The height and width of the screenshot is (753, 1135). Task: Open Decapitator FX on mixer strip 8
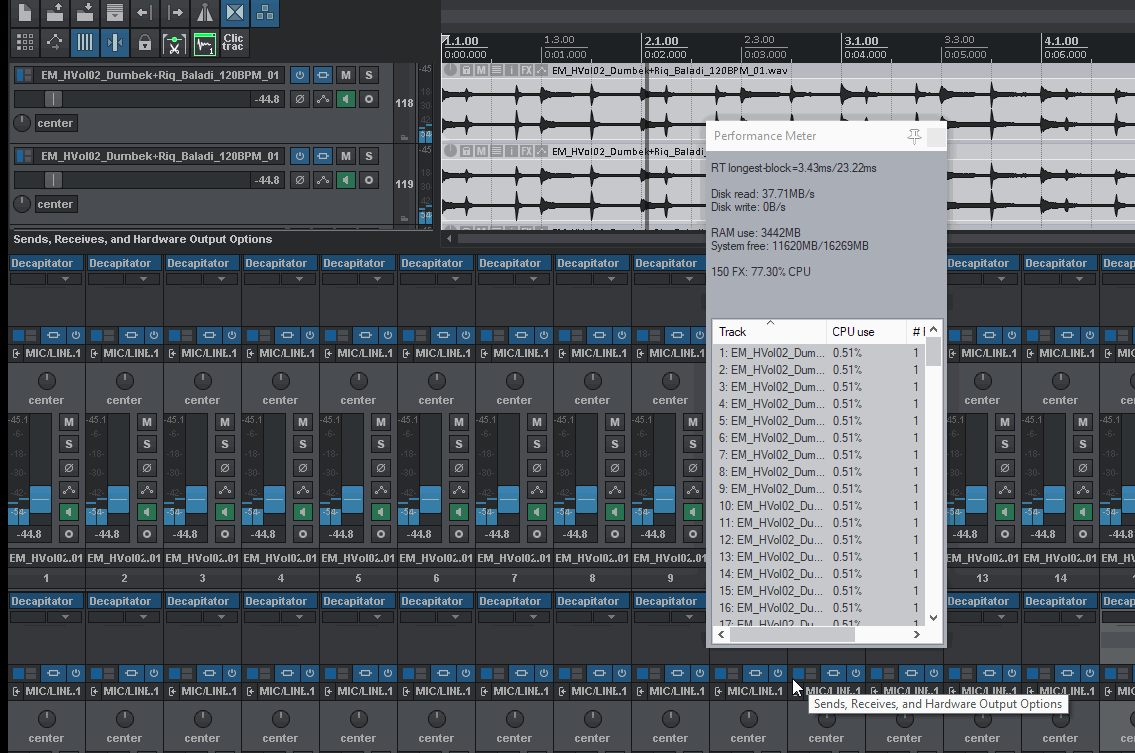click(x=592, y=263)
